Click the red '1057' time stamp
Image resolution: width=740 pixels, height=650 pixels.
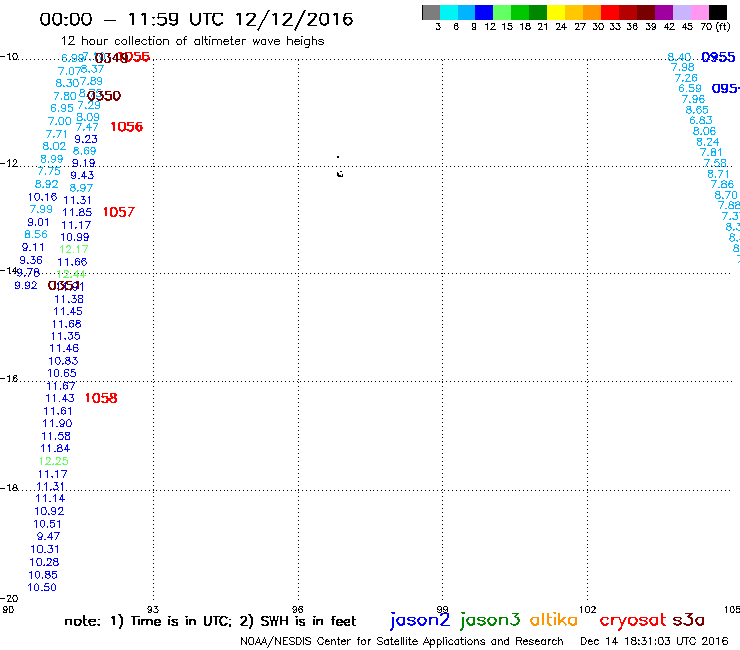point(118,212)
